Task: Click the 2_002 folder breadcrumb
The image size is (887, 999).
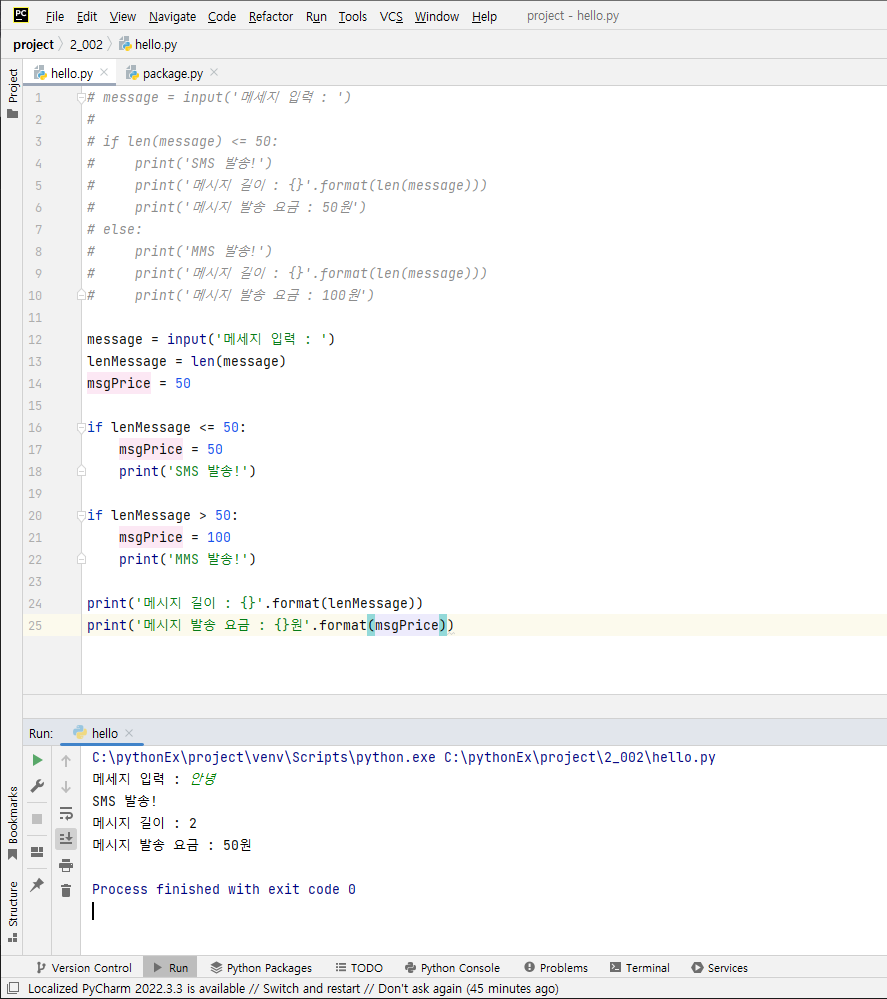Action: point(86,45)
